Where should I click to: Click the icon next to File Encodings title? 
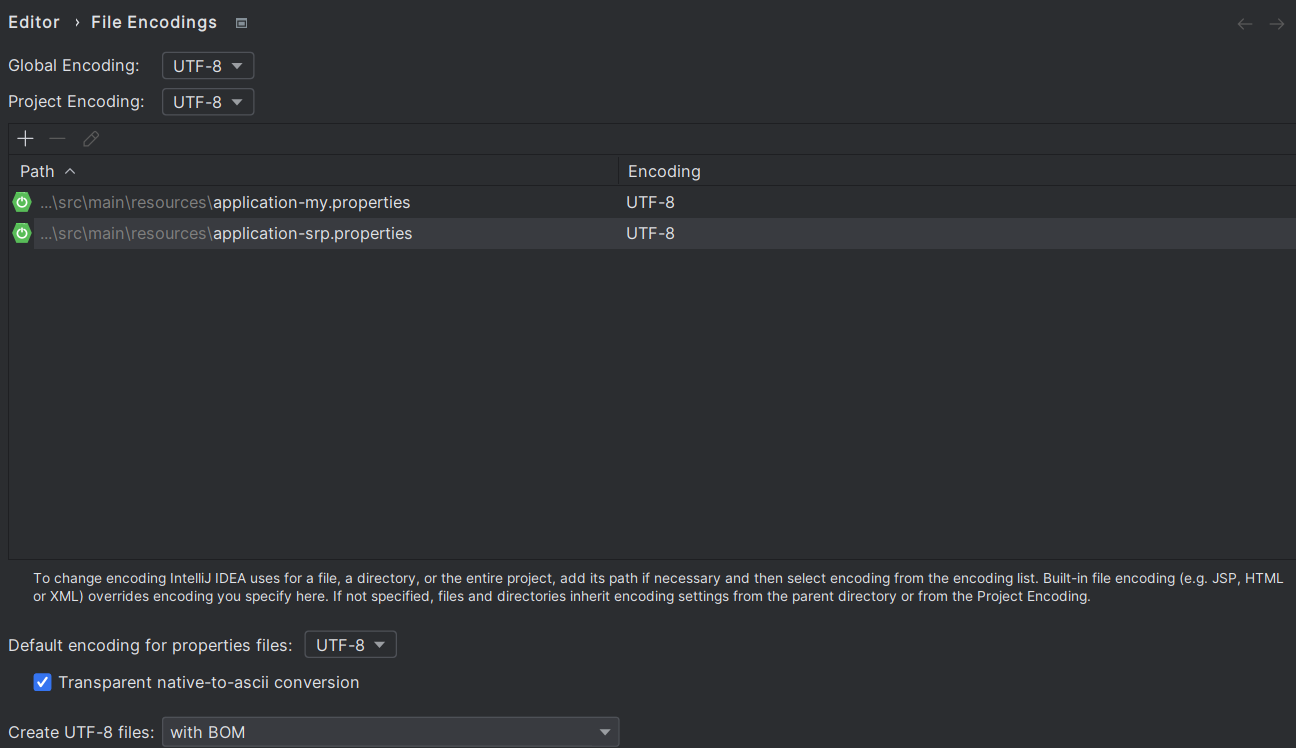click(241, 23)
